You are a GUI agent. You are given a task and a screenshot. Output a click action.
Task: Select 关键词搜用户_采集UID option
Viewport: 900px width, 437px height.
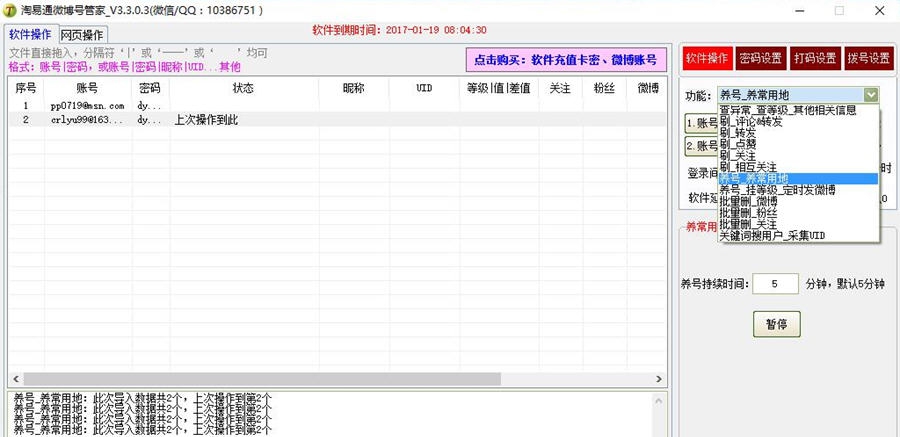point(798,235)
